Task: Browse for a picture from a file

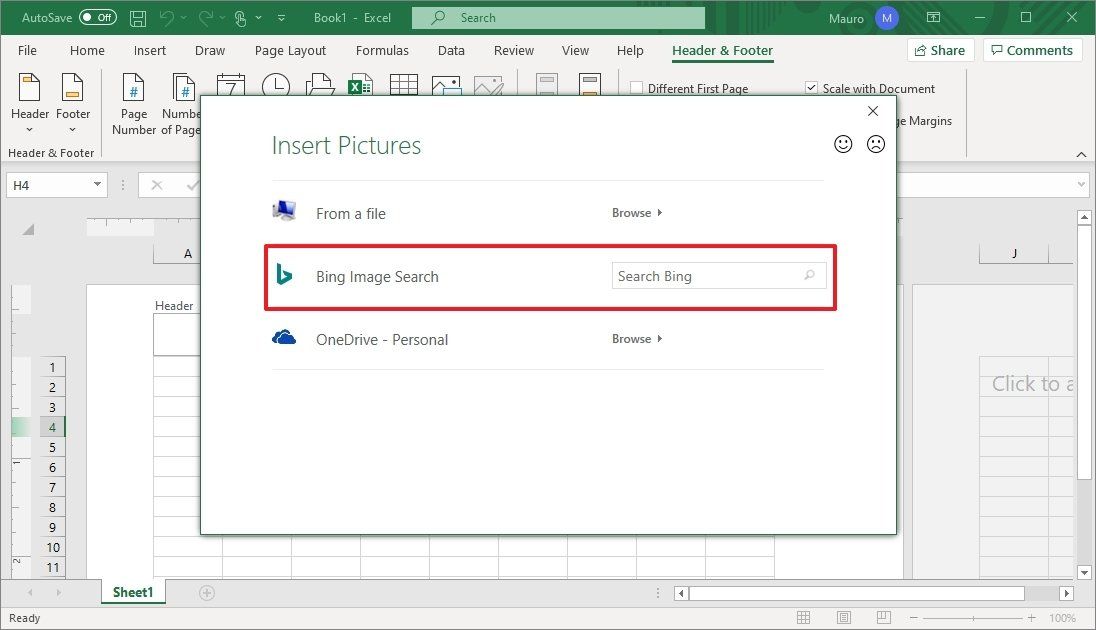Action: coord(631,212)
